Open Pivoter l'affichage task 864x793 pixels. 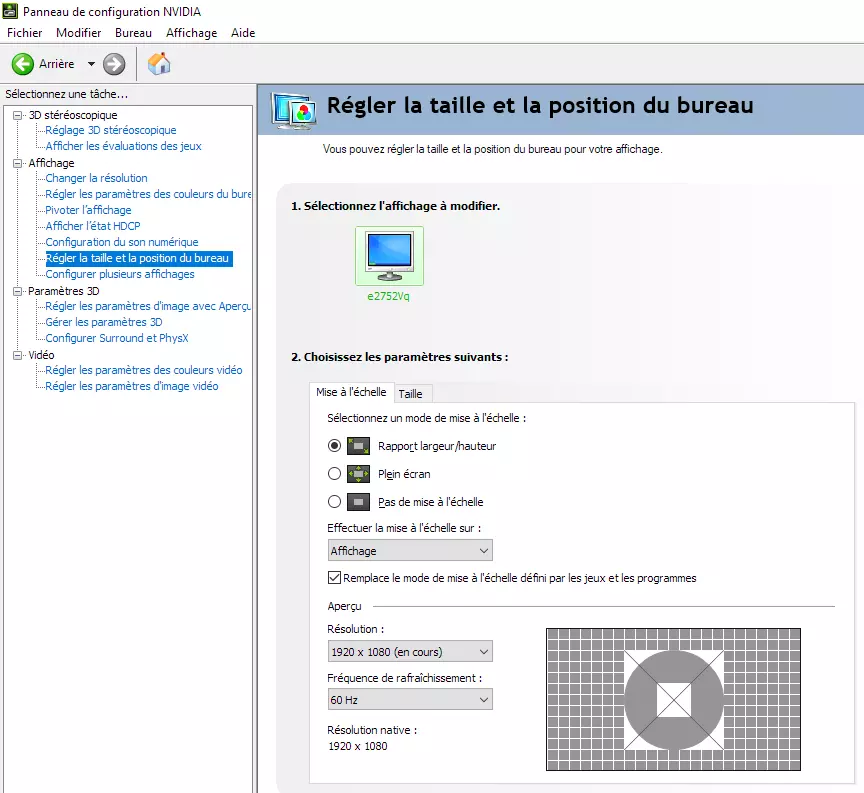88,210
